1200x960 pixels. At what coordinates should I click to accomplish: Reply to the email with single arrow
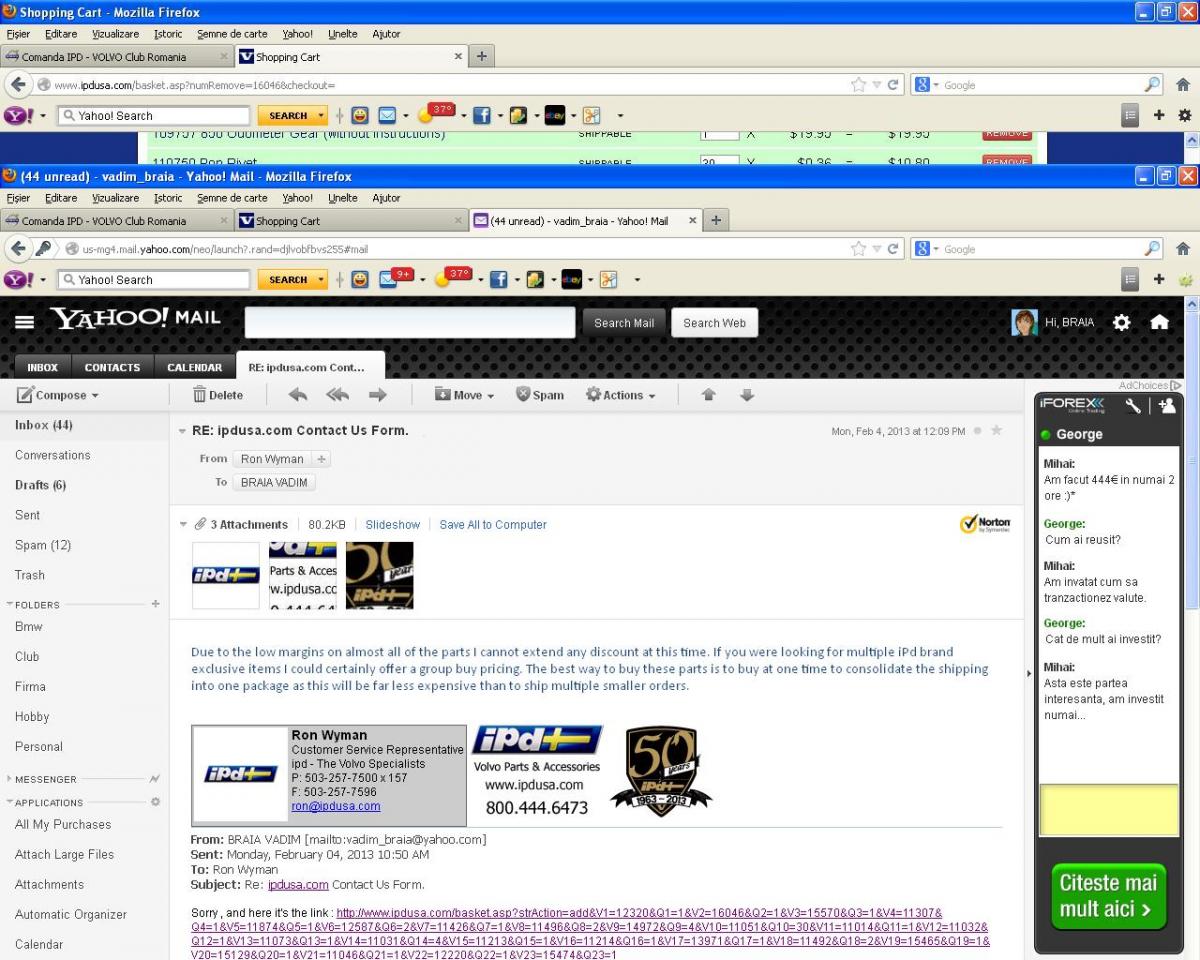tap(297, 395)
